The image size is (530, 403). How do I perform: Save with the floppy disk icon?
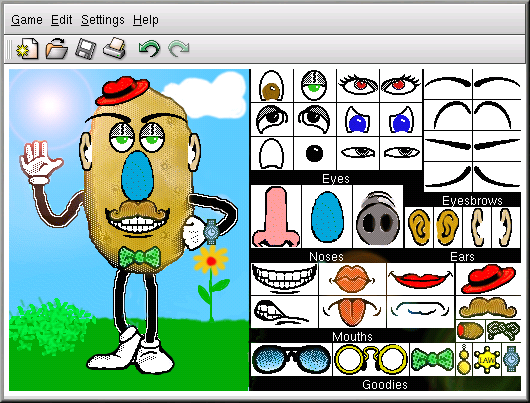click(x=86, y=49)
